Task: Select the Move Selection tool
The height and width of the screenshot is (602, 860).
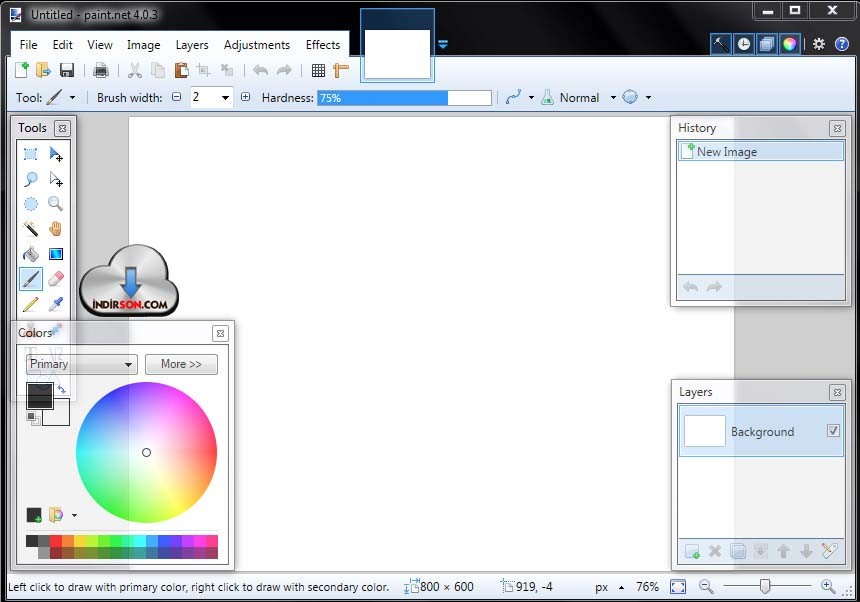Action: pyautogui.click(x=56, y=179)
